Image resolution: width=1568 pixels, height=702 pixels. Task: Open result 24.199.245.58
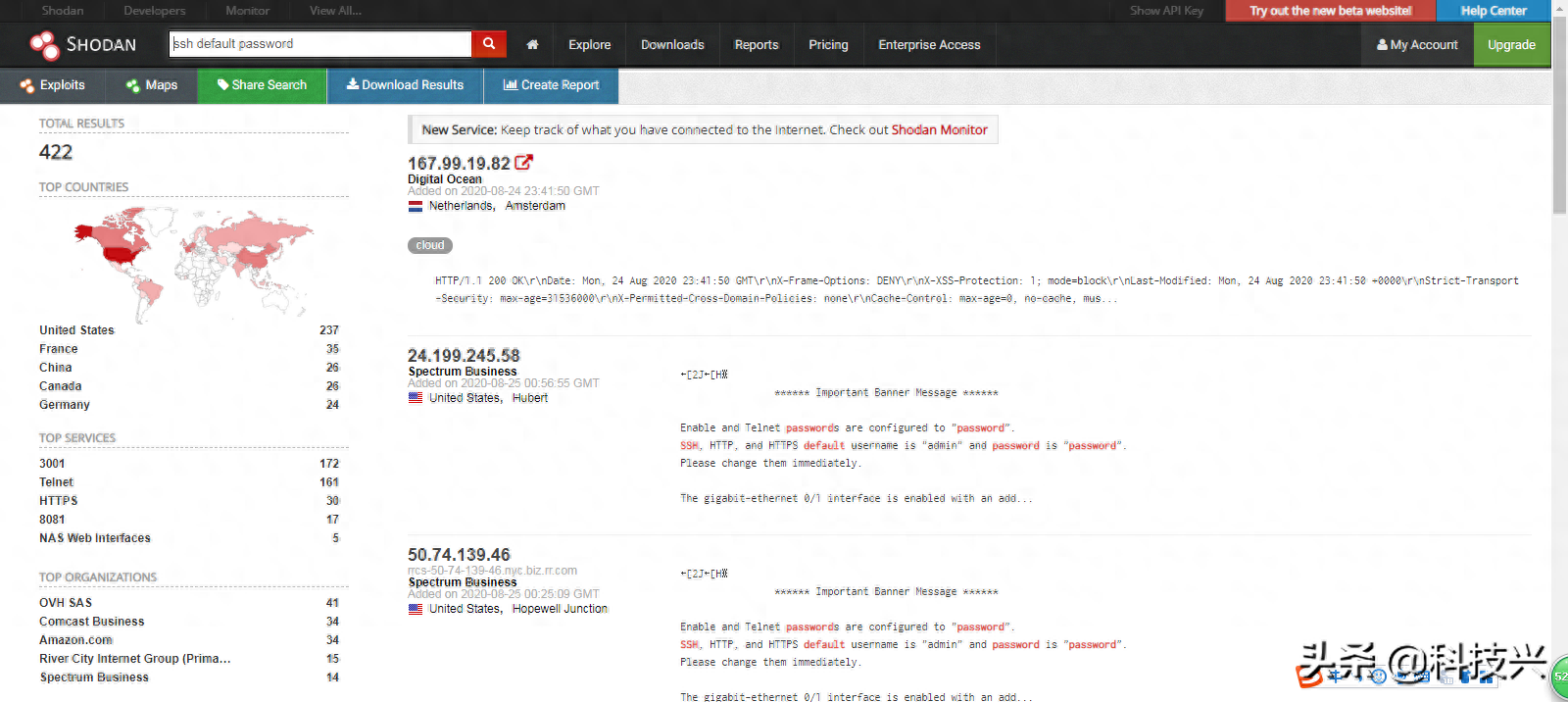pos(464,356)
